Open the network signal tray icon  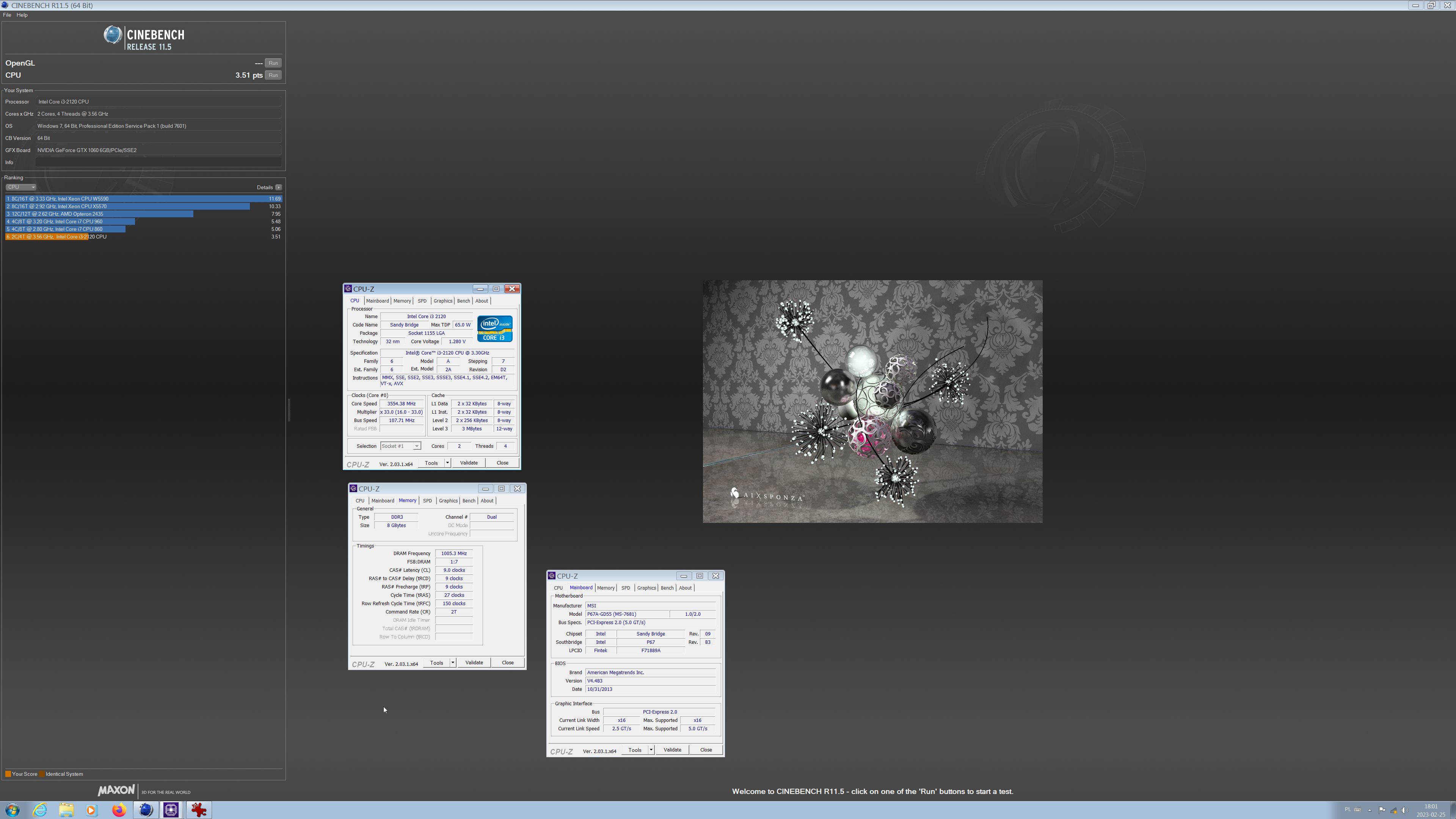(1394, 810)
